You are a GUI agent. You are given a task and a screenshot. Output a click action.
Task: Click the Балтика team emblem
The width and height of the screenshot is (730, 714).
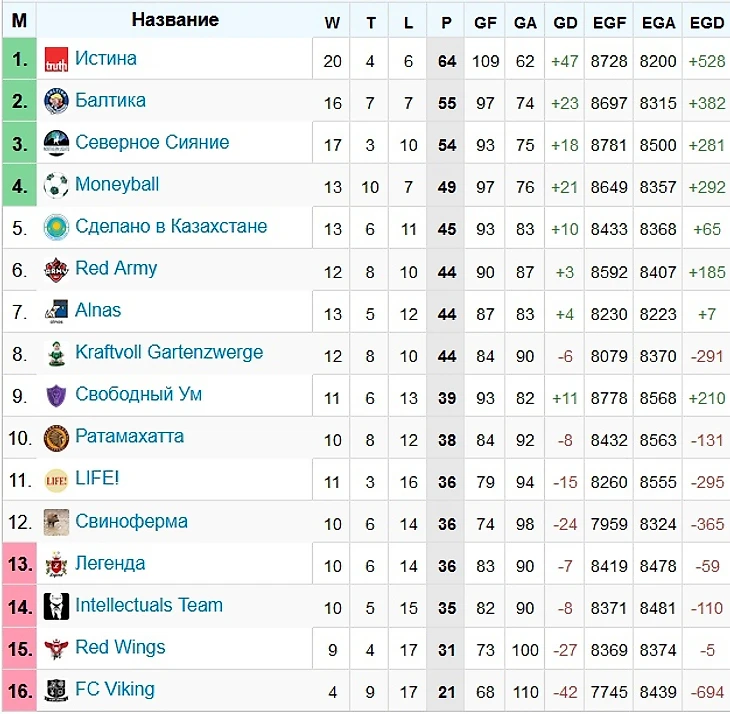pyautogui.click(x=56, y=101)
